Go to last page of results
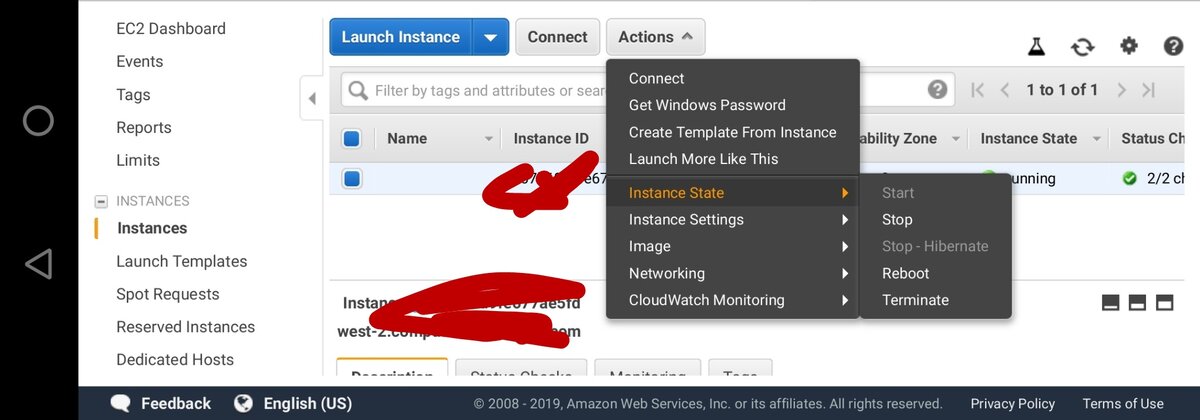Screen dimensions: 1200x420 coord(1149,90)
